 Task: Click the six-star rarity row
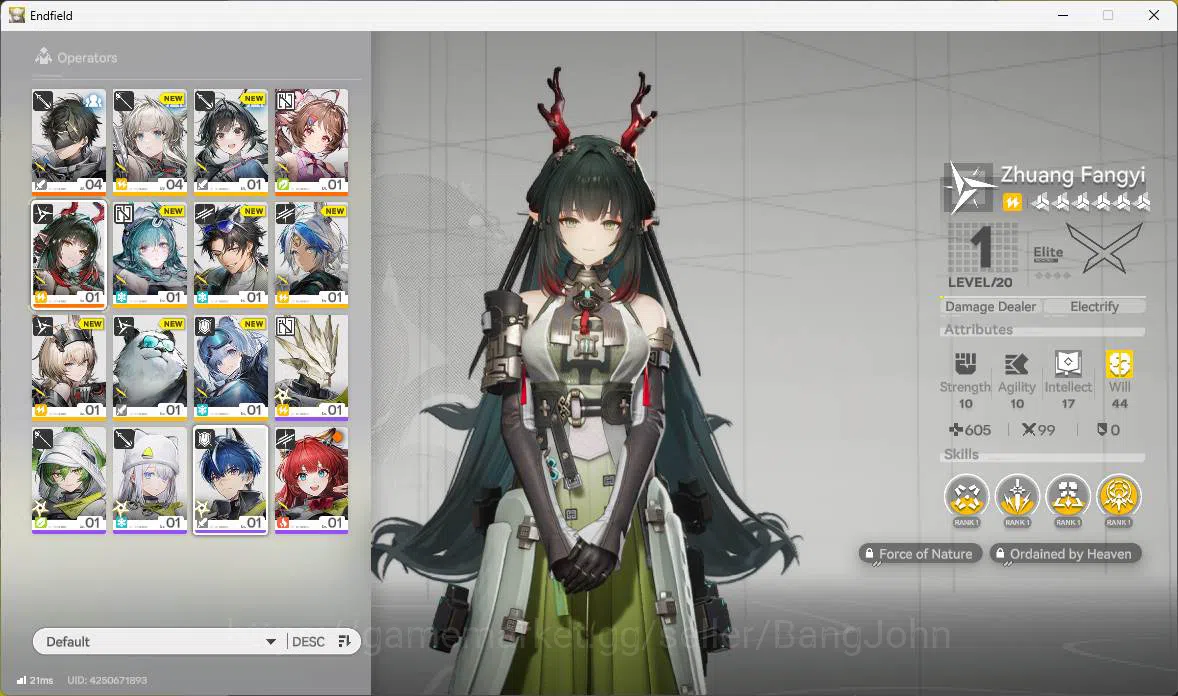click(1090, 201)
